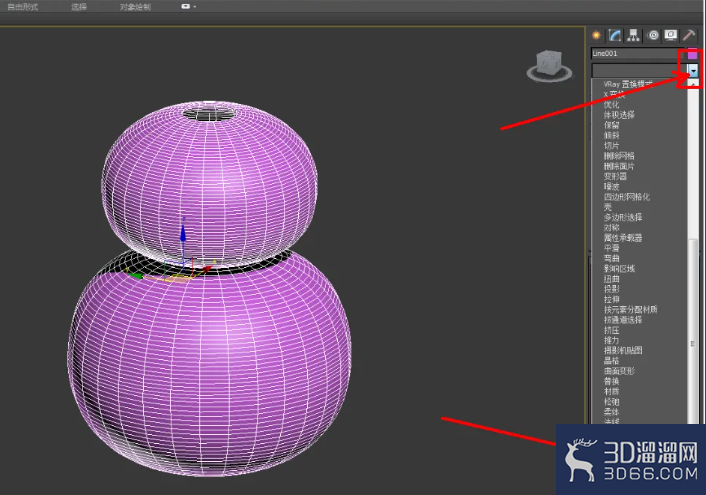Select the 保留 modifier
The height and width of the screenshot is (495, 706).
[611, 125]
